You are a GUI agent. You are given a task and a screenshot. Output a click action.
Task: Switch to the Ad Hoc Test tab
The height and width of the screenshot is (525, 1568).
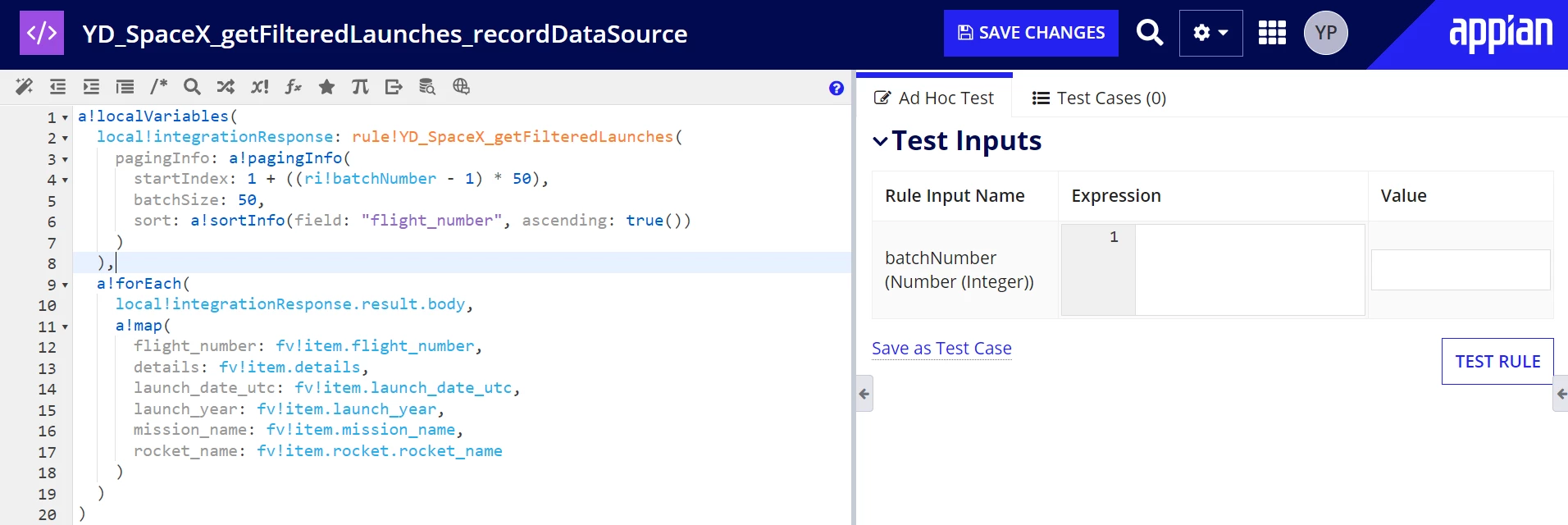[934, 98]
